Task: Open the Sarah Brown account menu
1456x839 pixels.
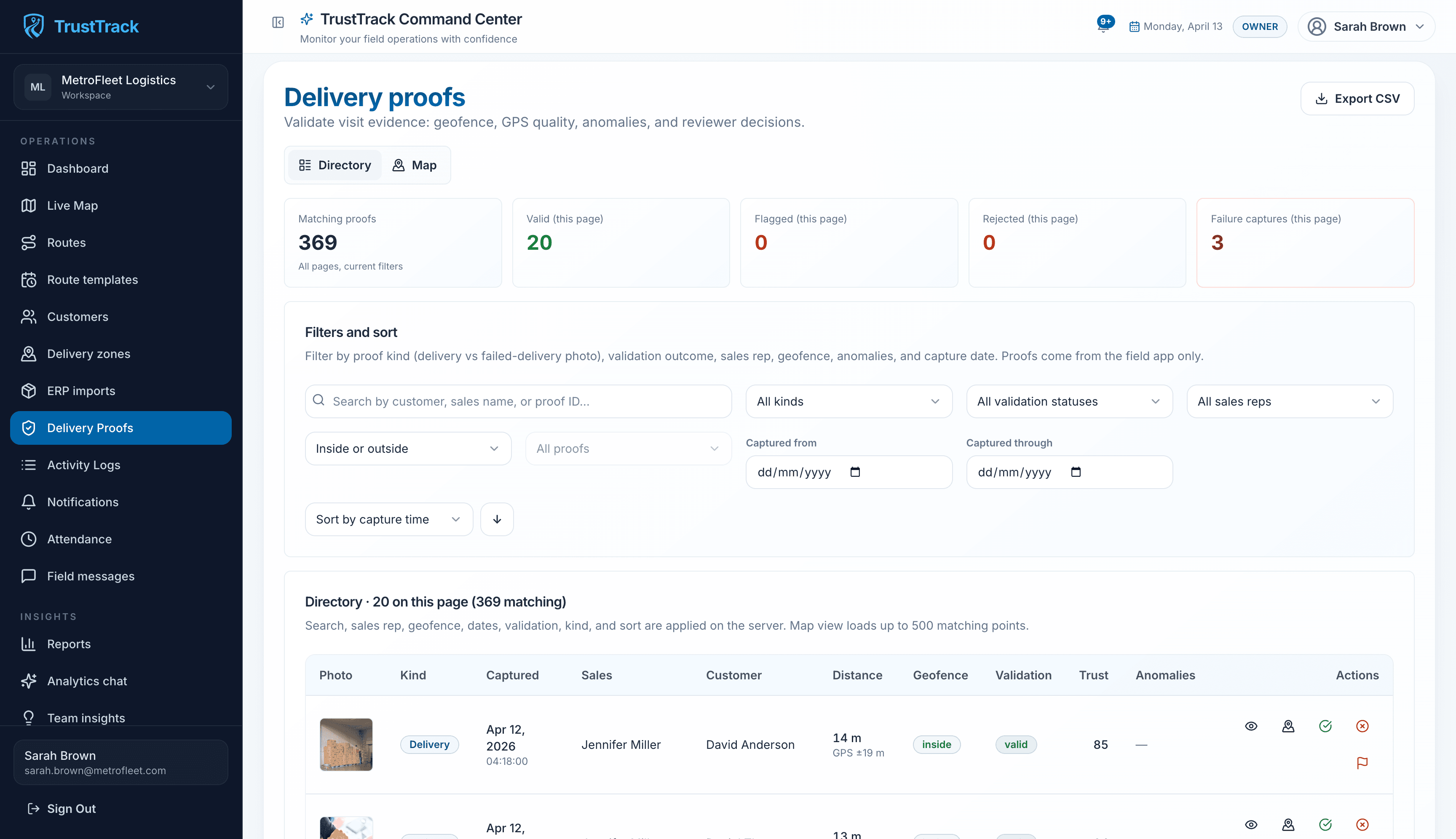Action: click(1366, 27)
